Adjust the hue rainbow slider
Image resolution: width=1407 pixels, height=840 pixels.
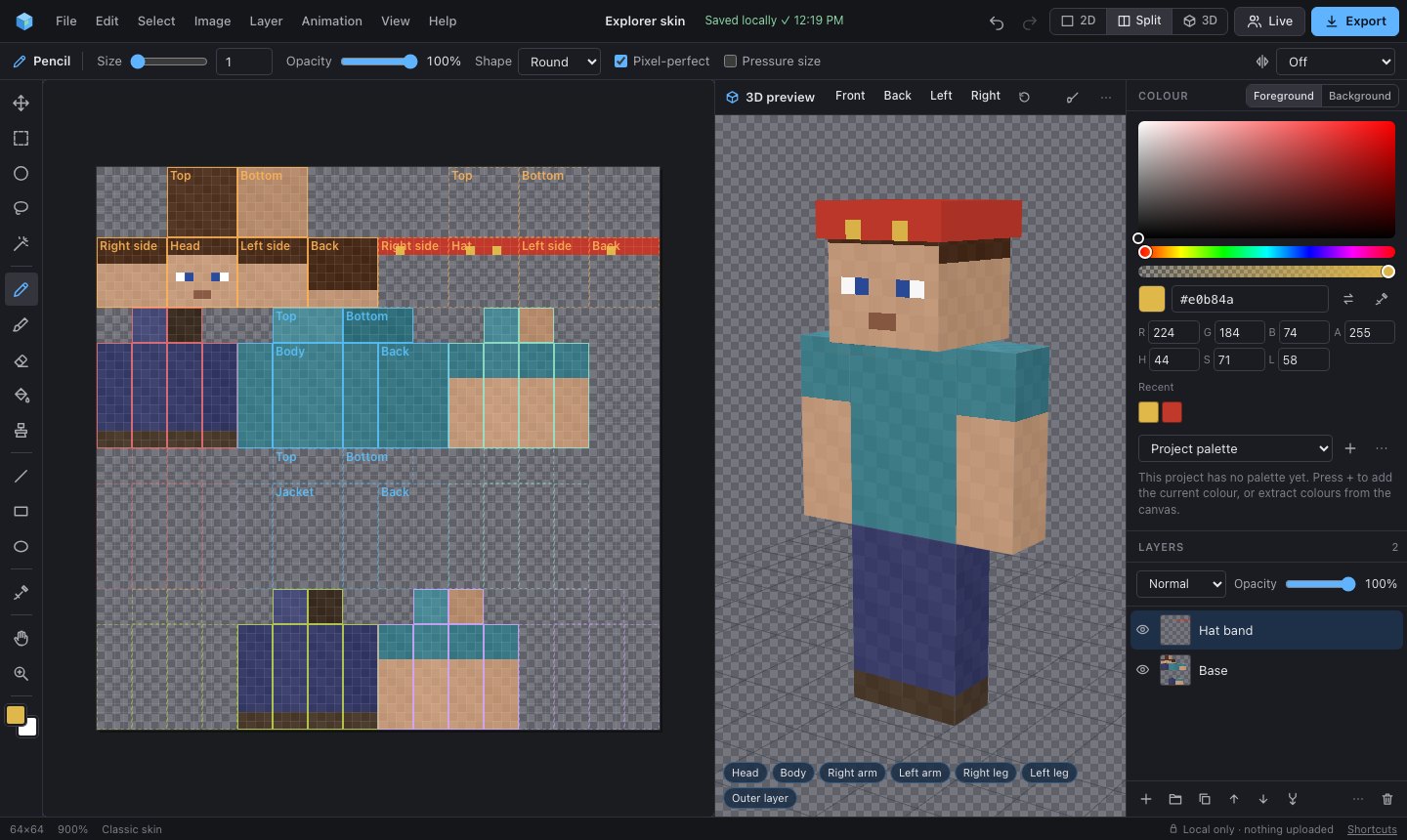[1267, 252]
